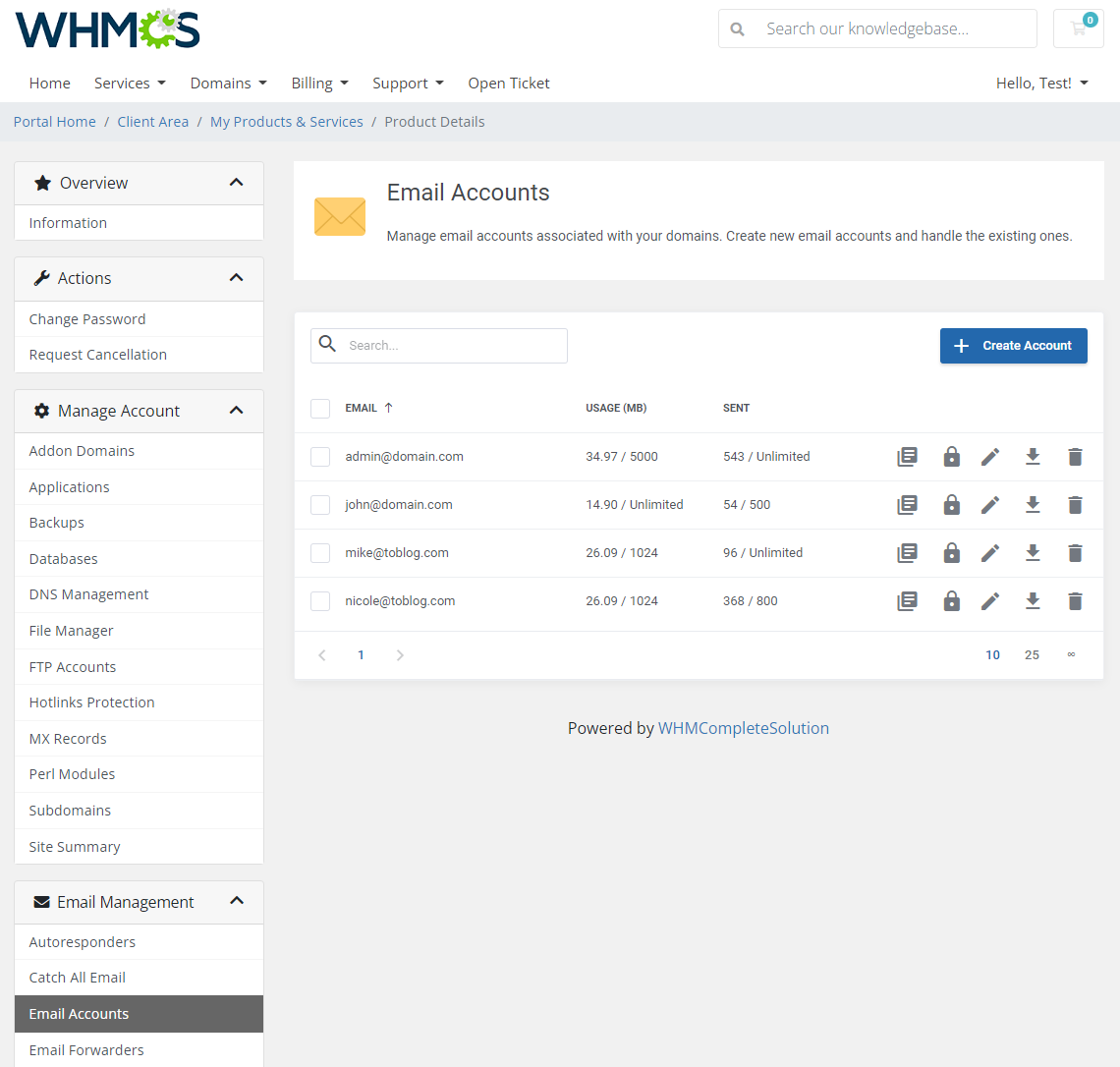Screen dimensions: 1120x1067
Task: Click the search magnifier in the knowledgebase bar
Action: point(737,28)
